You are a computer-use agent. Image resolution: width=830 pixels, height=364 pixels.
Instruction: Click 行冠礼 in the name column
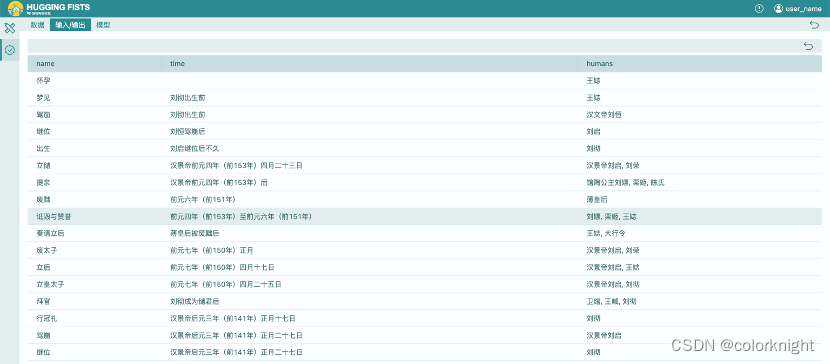[x=47, y=318]
